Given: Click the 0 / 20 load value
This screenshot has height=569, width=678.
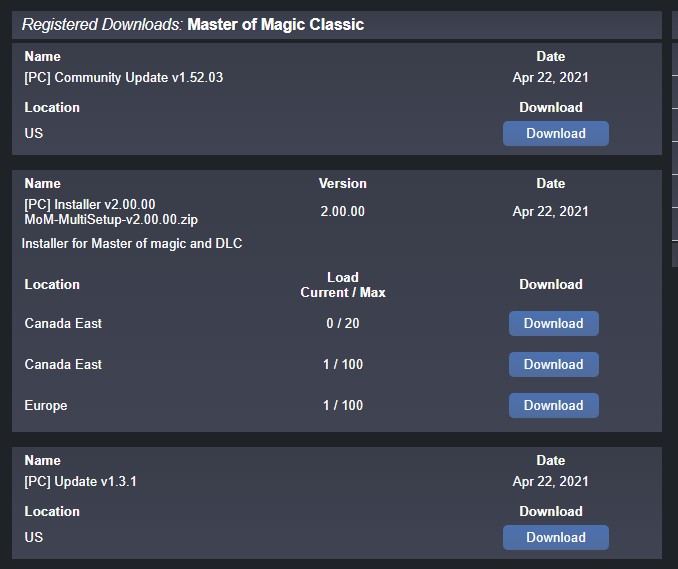Looking at the screenshot, I should point(342,324).
